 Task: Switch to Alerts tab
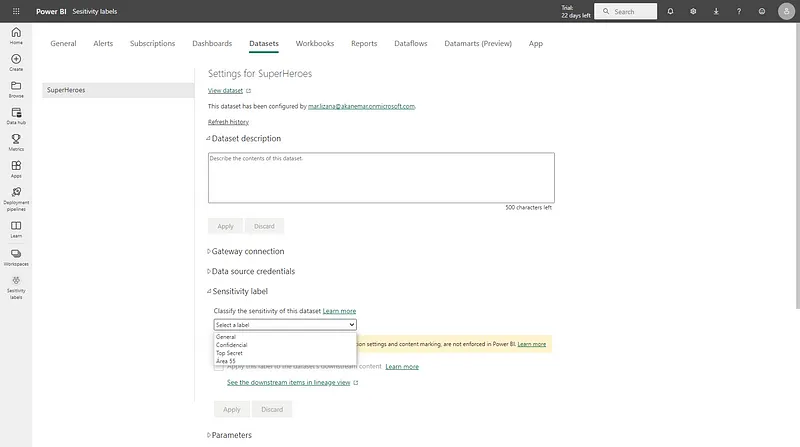point(103,43)
